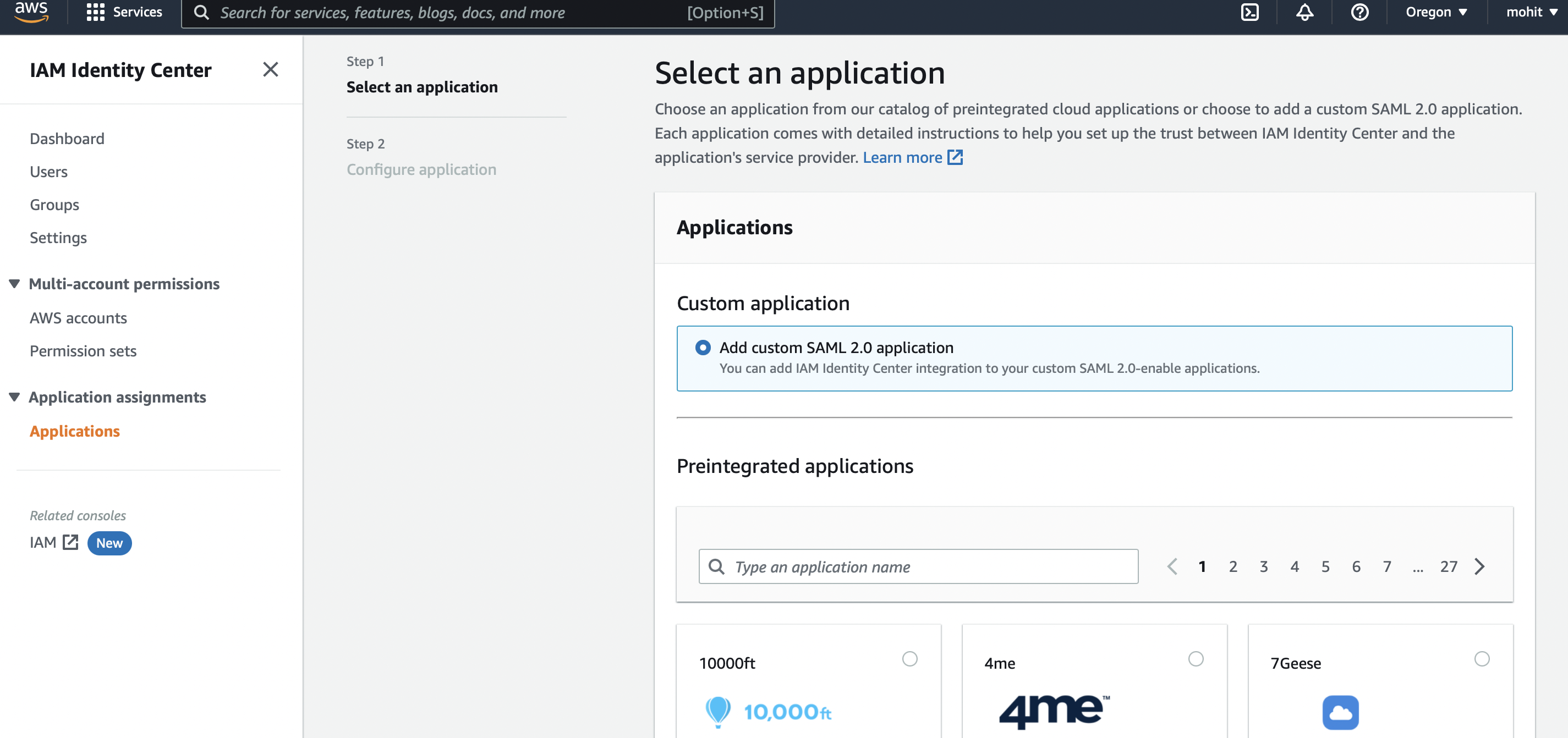The image size is (1568, 738).
Task: Collapse the Application assignments section
Action: (13, 396)
